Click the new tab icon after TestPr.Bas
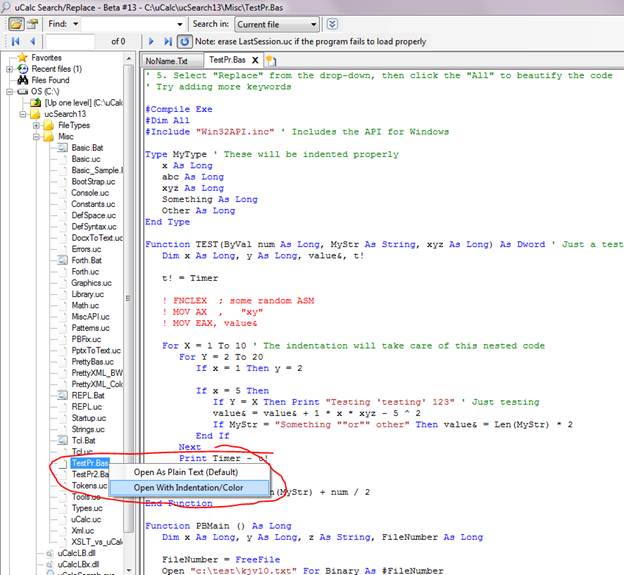 [x=271, y=61]
